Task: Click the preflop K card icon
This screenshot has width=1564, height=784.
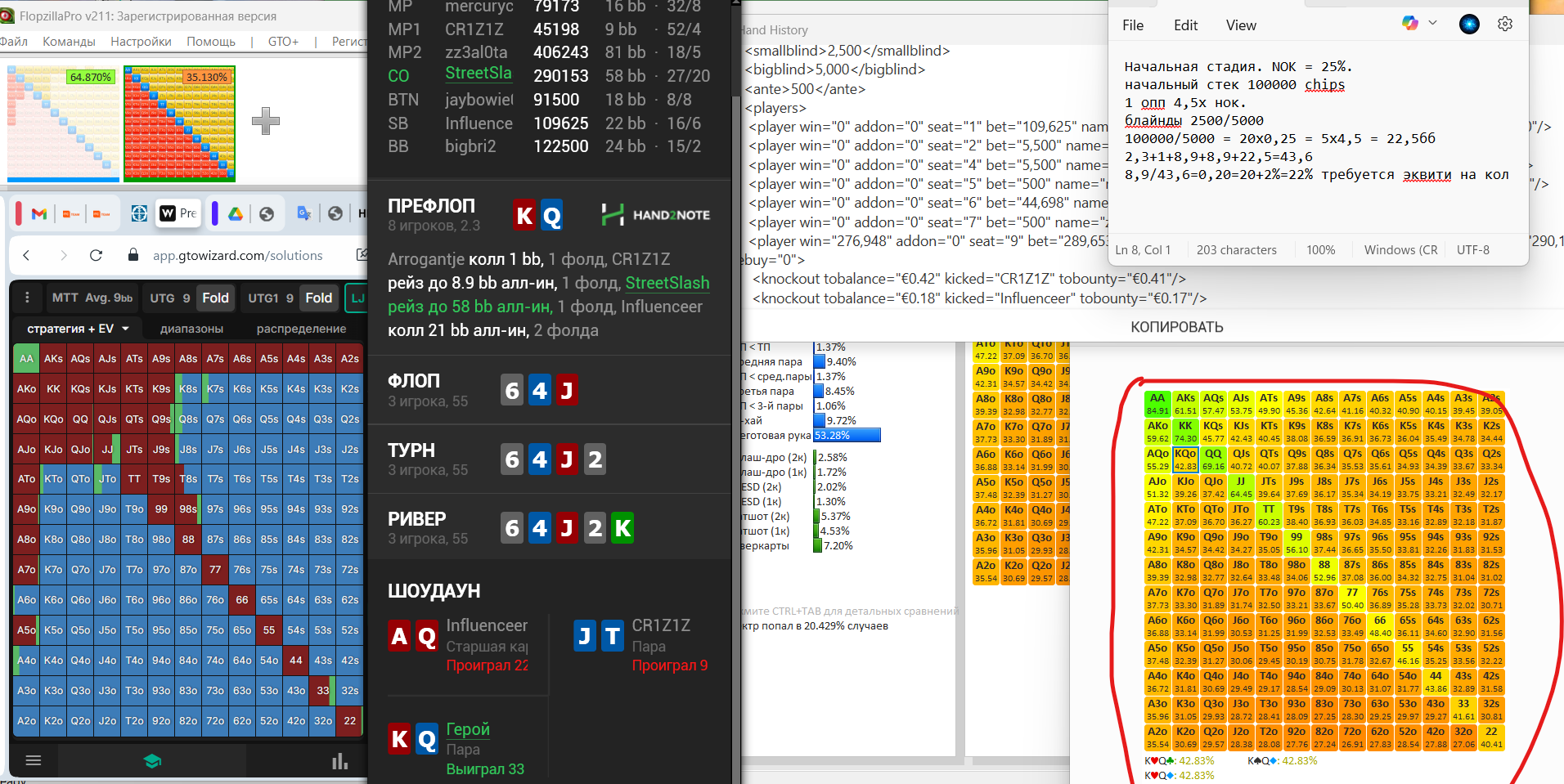Action: [524, 215]
